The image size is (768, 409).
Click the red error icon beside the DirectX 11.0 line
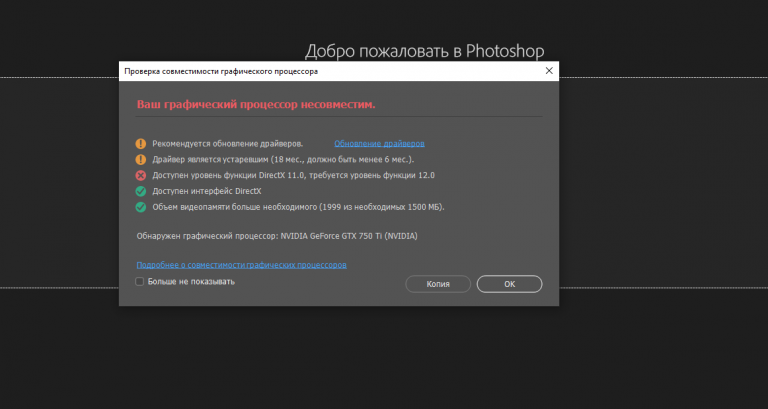pyautogui.click(x=141, y=175)
